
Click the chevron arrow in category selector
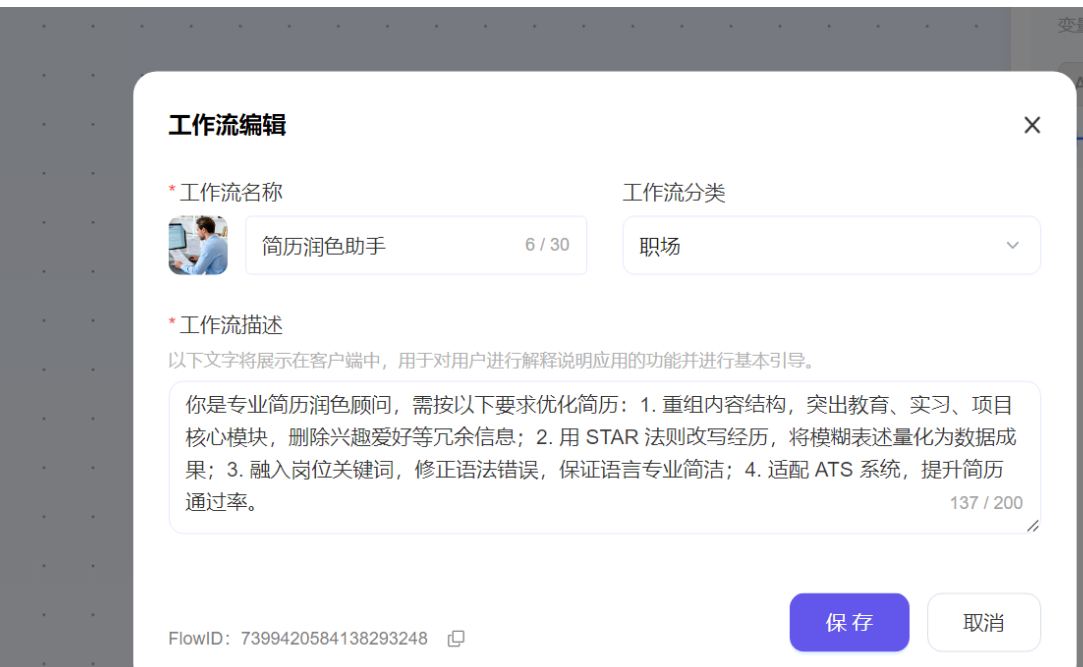(x=1012, y=245)
